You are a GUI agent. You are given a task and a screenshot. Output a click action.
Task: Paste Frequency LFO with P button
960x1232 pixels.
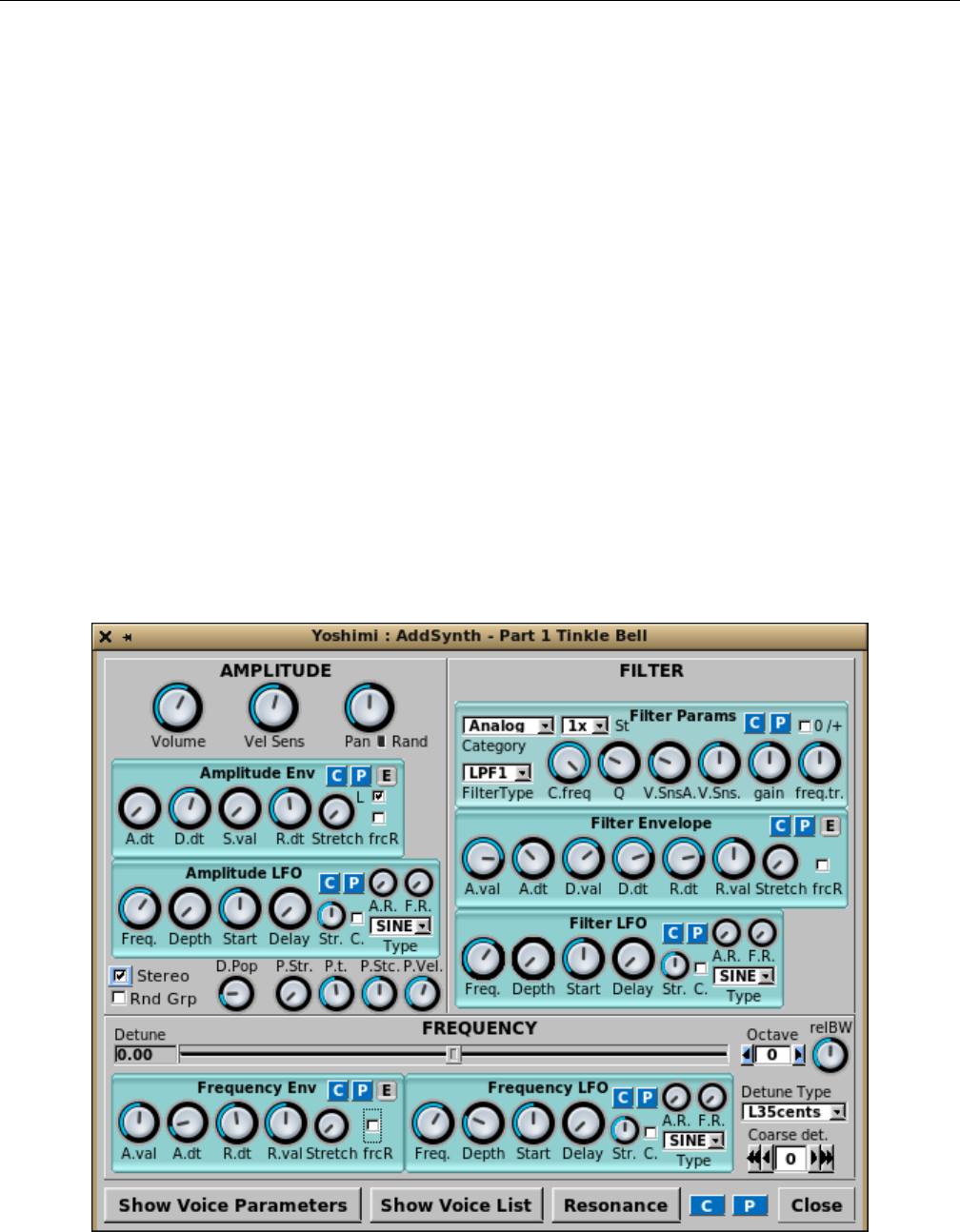click(x=647, y=1099)
